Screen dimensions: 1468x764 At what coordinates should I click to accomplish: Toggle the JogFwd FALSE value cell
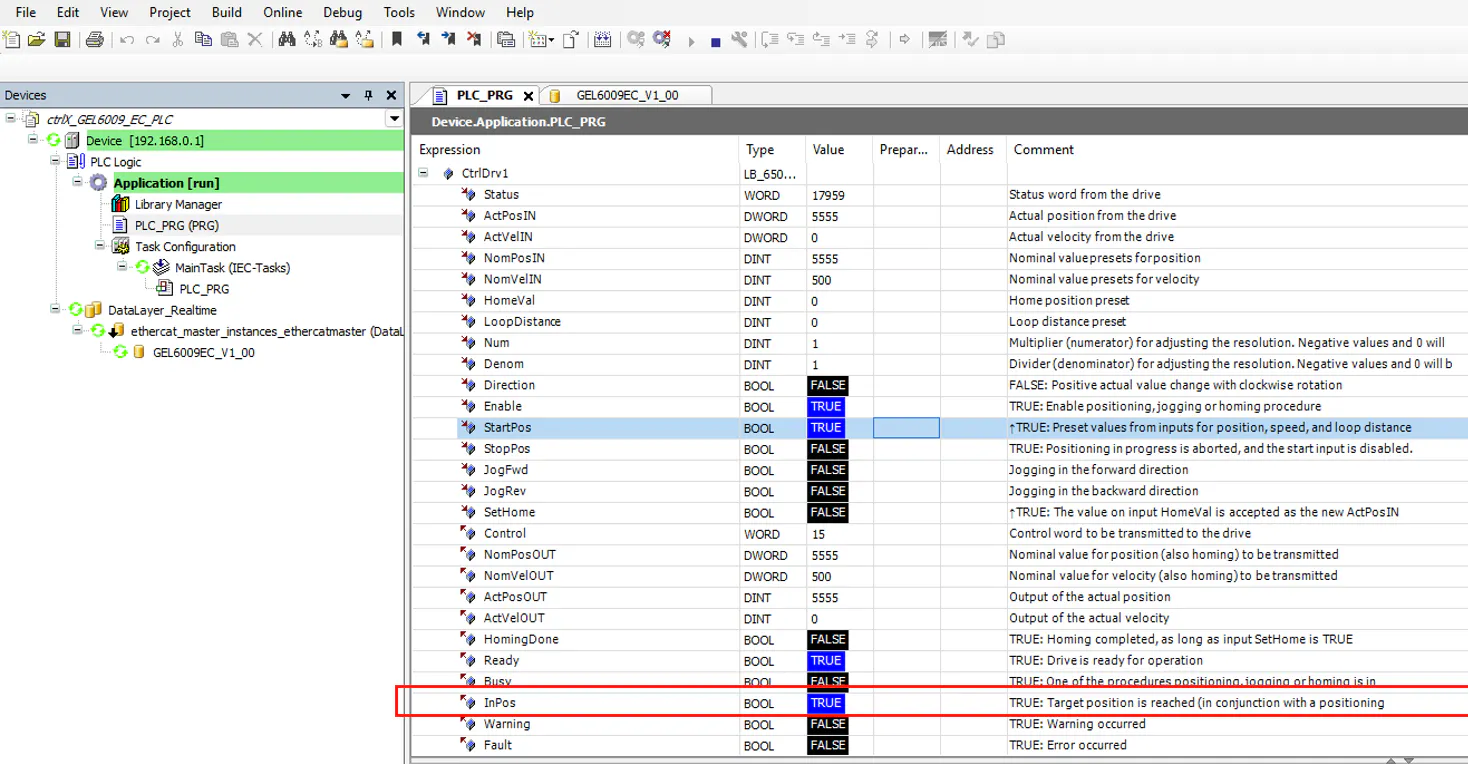pos(827,470)
